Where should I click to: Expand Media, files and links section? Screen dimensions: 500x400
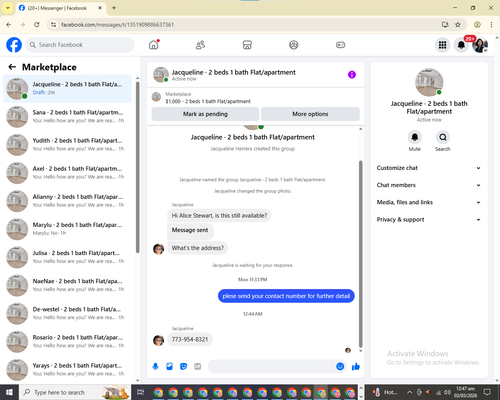pos(429,202)
